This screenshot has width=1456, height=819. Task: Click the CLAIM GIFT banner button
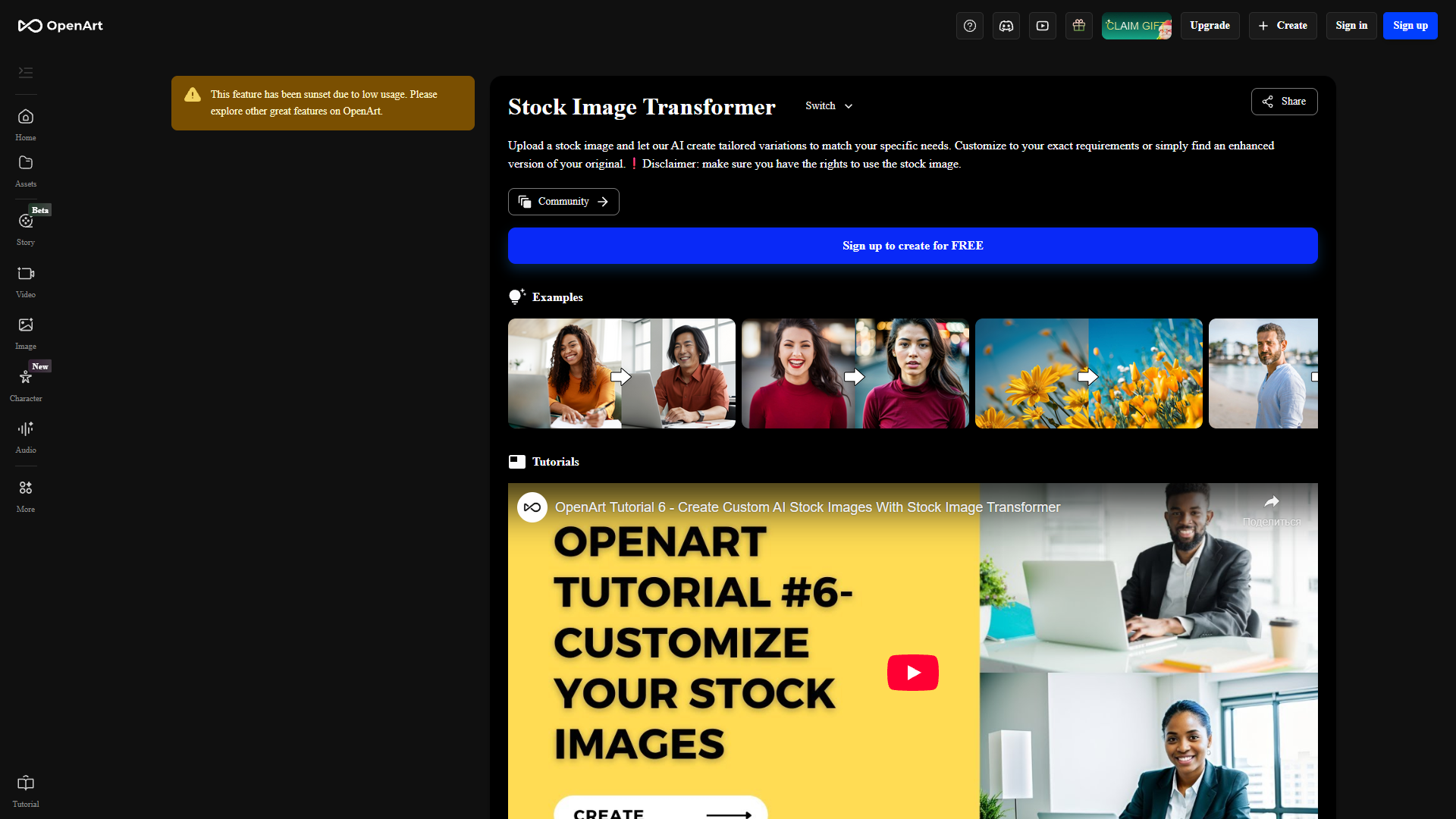pyautogui.click(x=1137, y=26)
